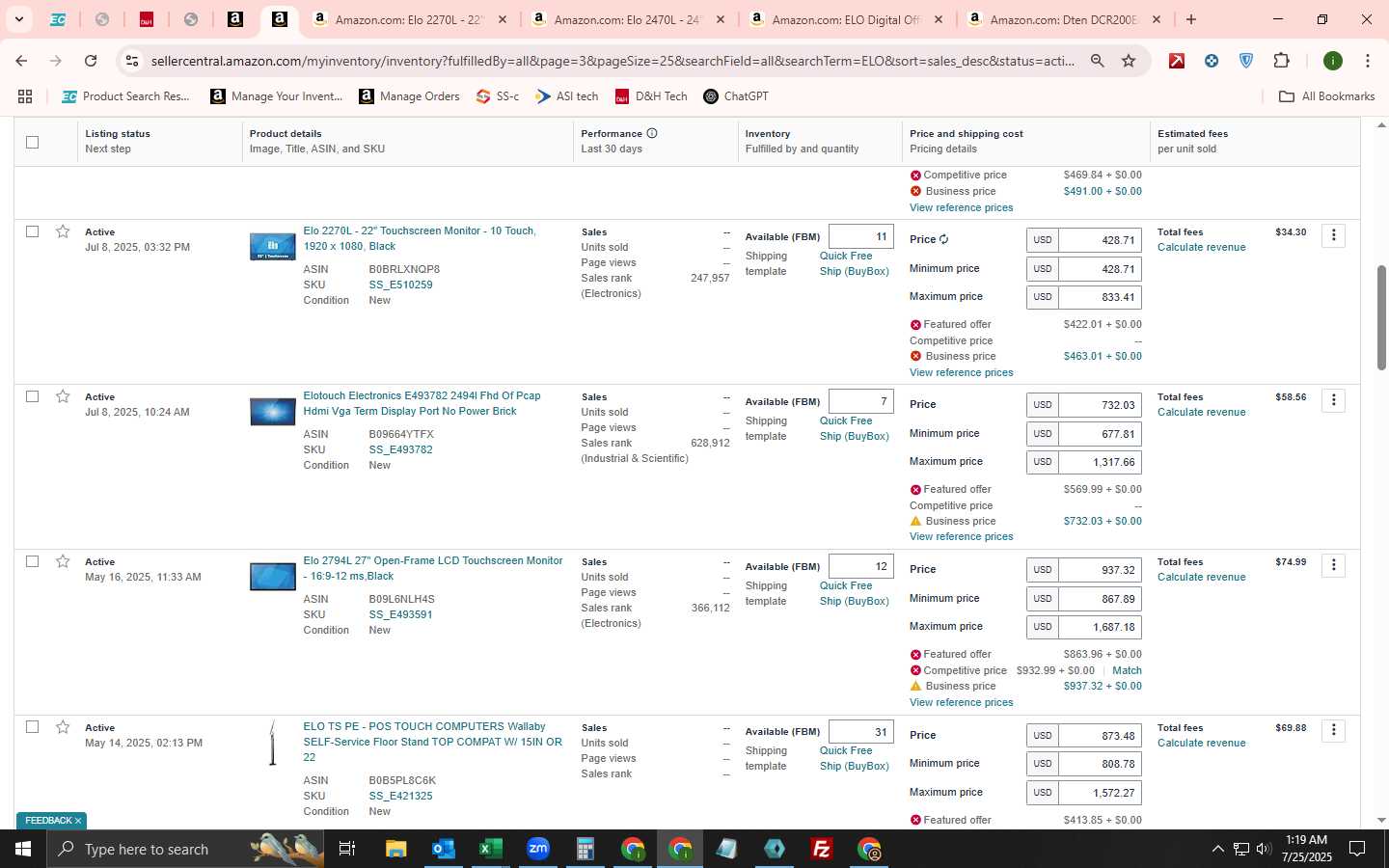Select the Elotouch E493782 listing checkbox
The image size is (1389, 868).
pyautogui.click(x=32, y=396)
